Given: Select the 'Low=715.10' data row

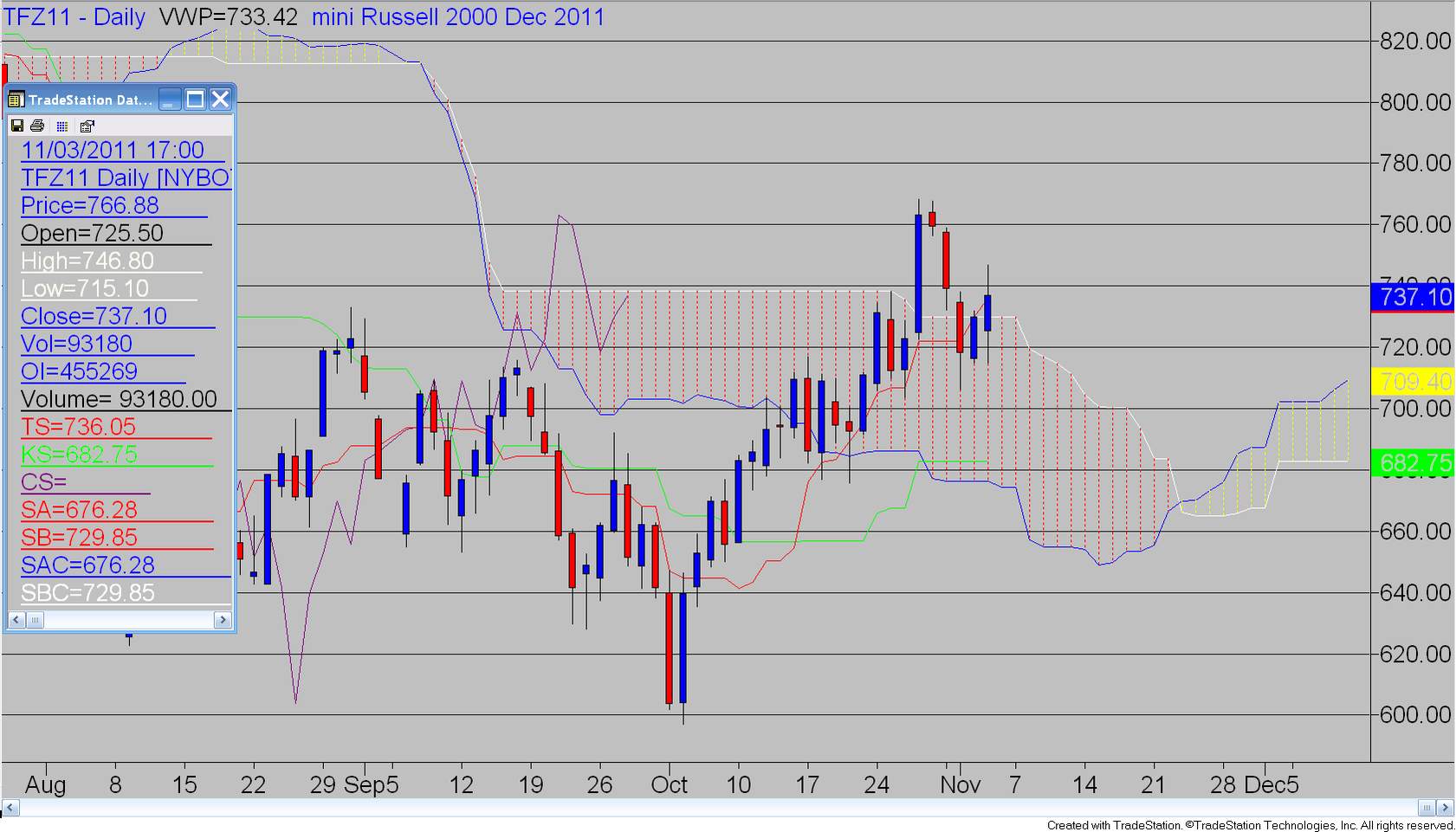Looking at the screenshot, I should [109, 288].
